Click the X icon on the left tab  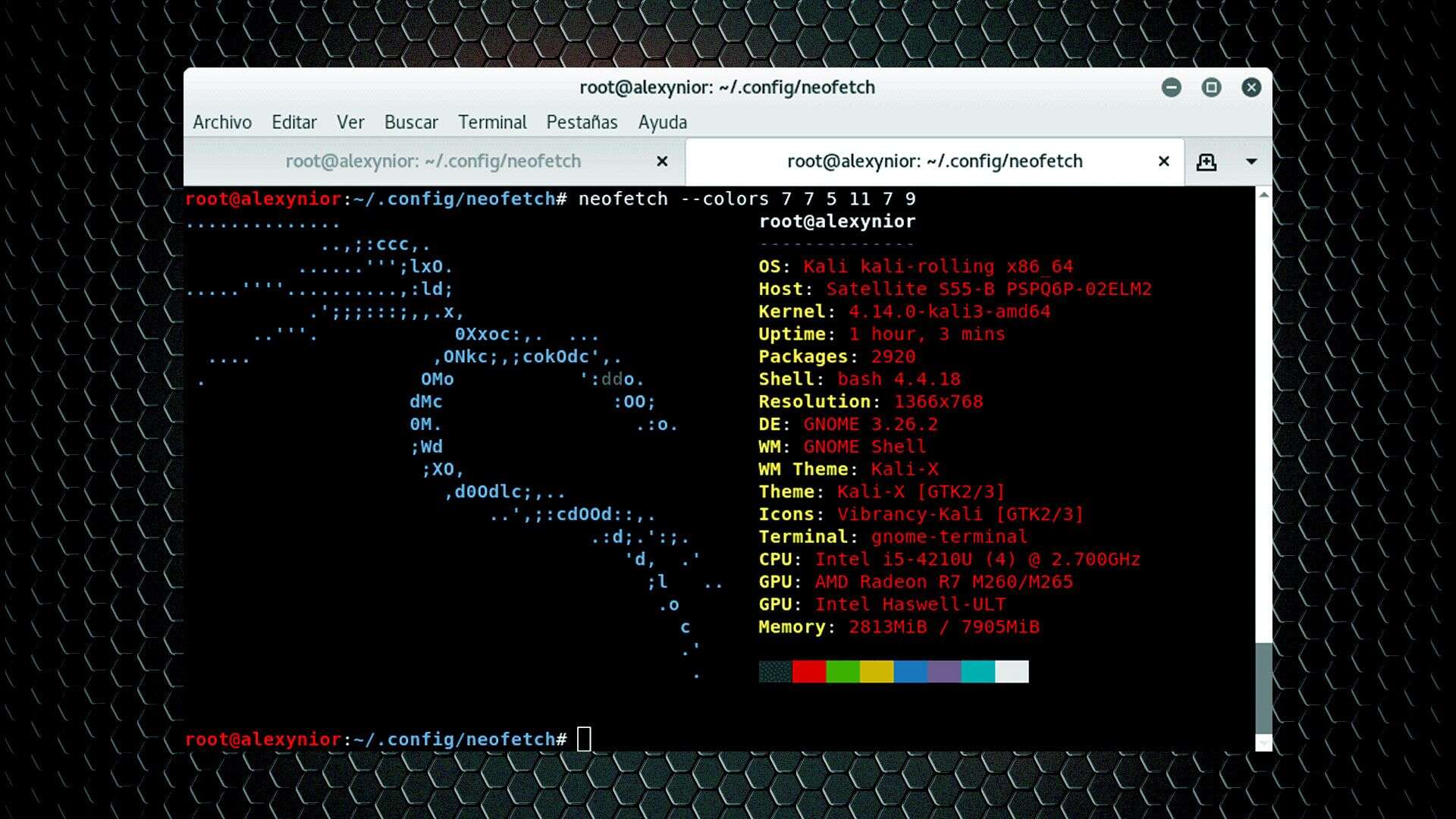tap(662, 161)
